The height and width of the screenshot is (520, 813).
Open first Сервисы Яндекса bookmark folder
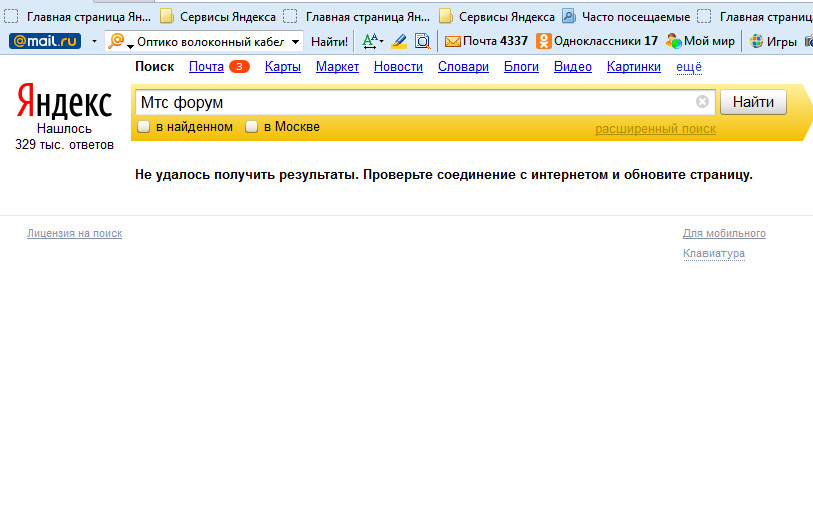(218, 17)
